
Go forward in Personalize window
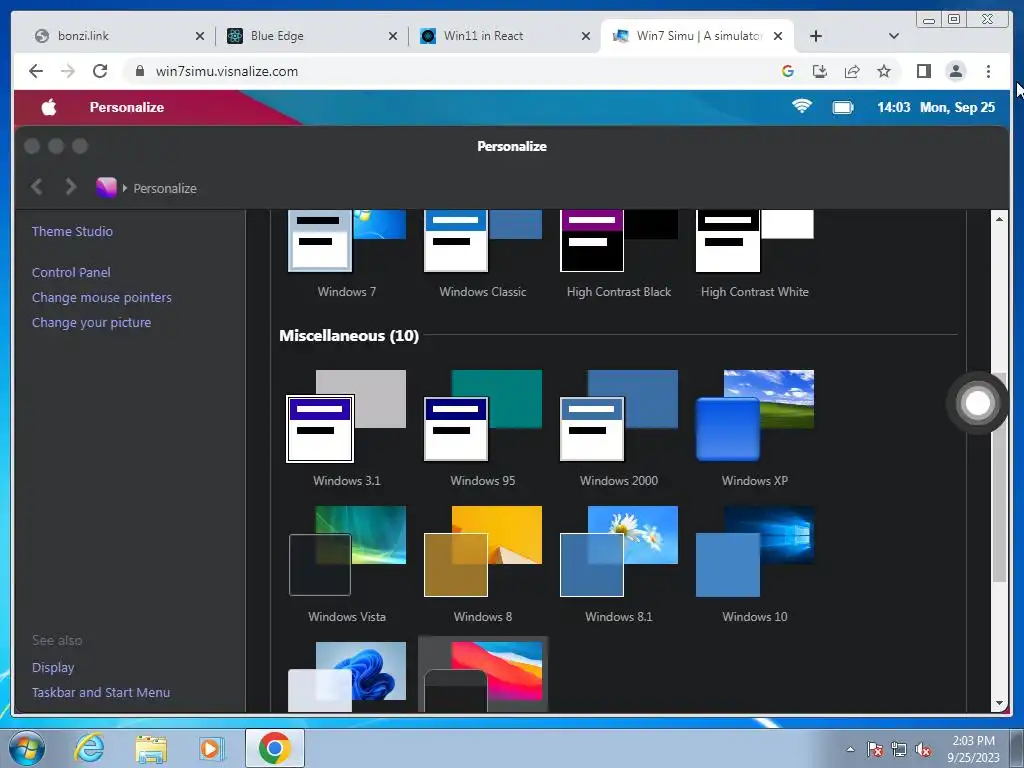[71, 187]
